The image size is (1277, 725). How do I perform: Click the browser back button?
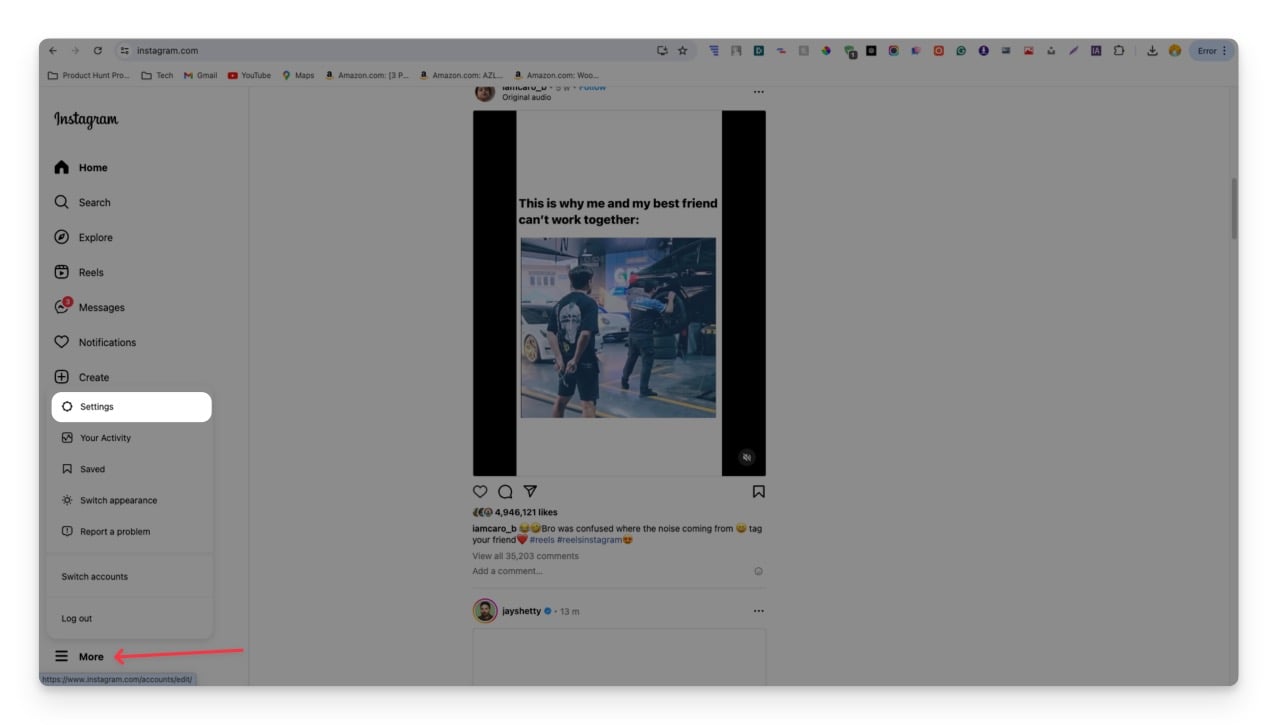pyautogui.click(x=53, y=51)
